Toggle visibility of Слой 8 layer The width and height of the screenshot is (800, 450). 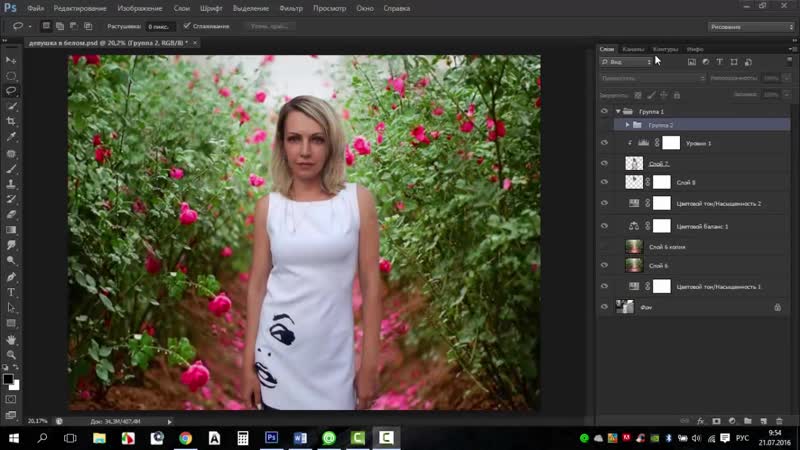pyautogui.click(x=604, y=182)
